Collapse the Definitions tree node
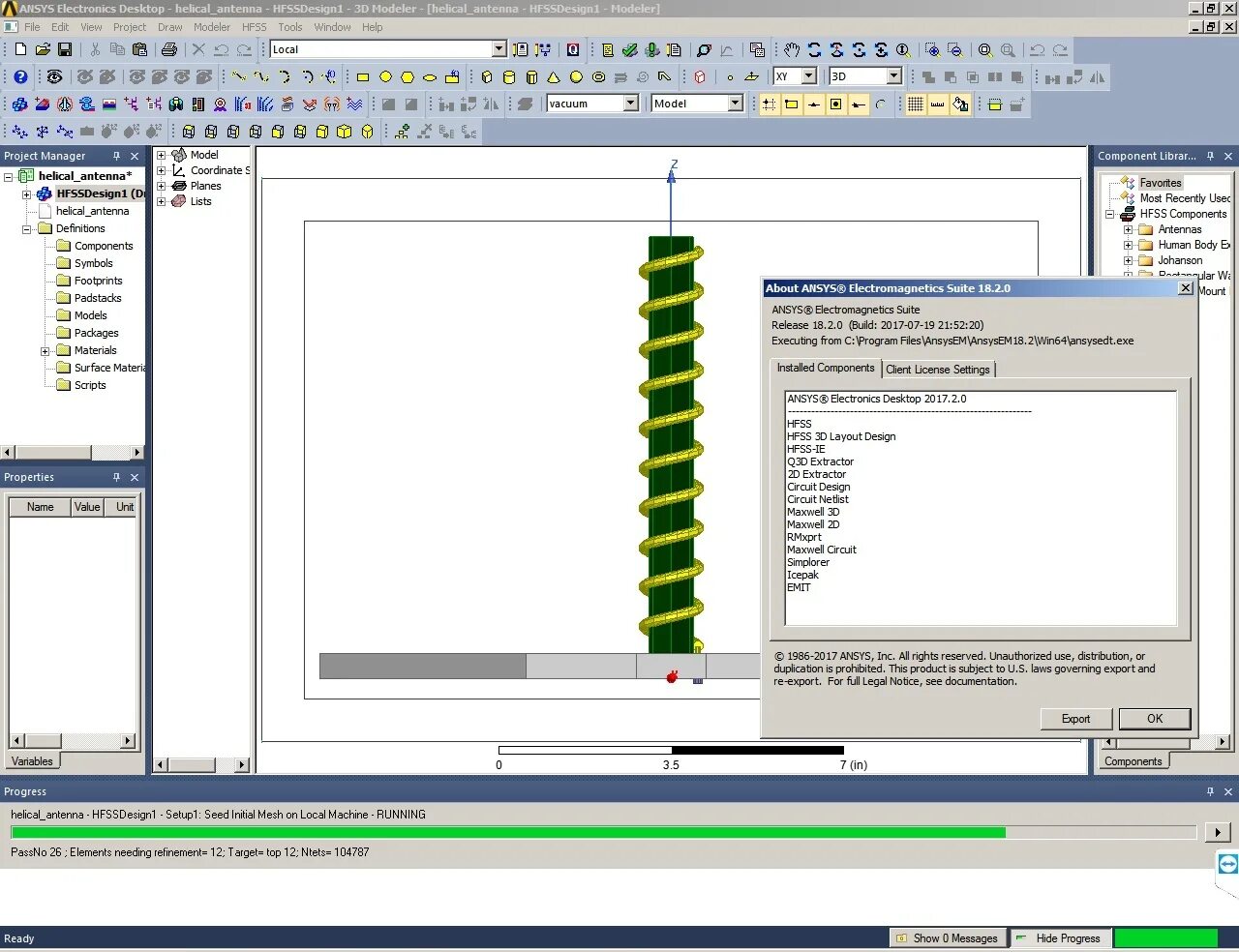The width and height of the screenshot is (1239, 952). pyautogui.click(x=26, y=229)
